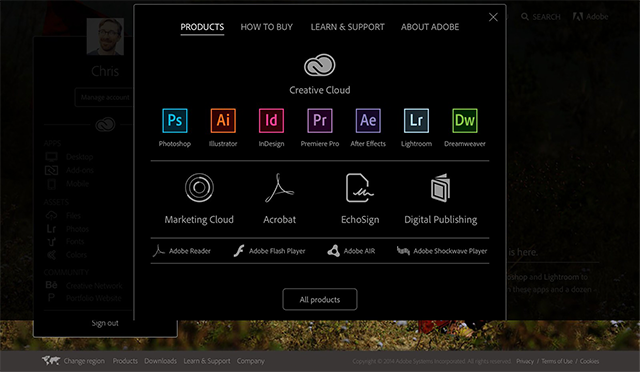The height and width of the screenshot is (372, 640).
Task: Open Files under Assets in sidebar
Action: click(73, 215)
